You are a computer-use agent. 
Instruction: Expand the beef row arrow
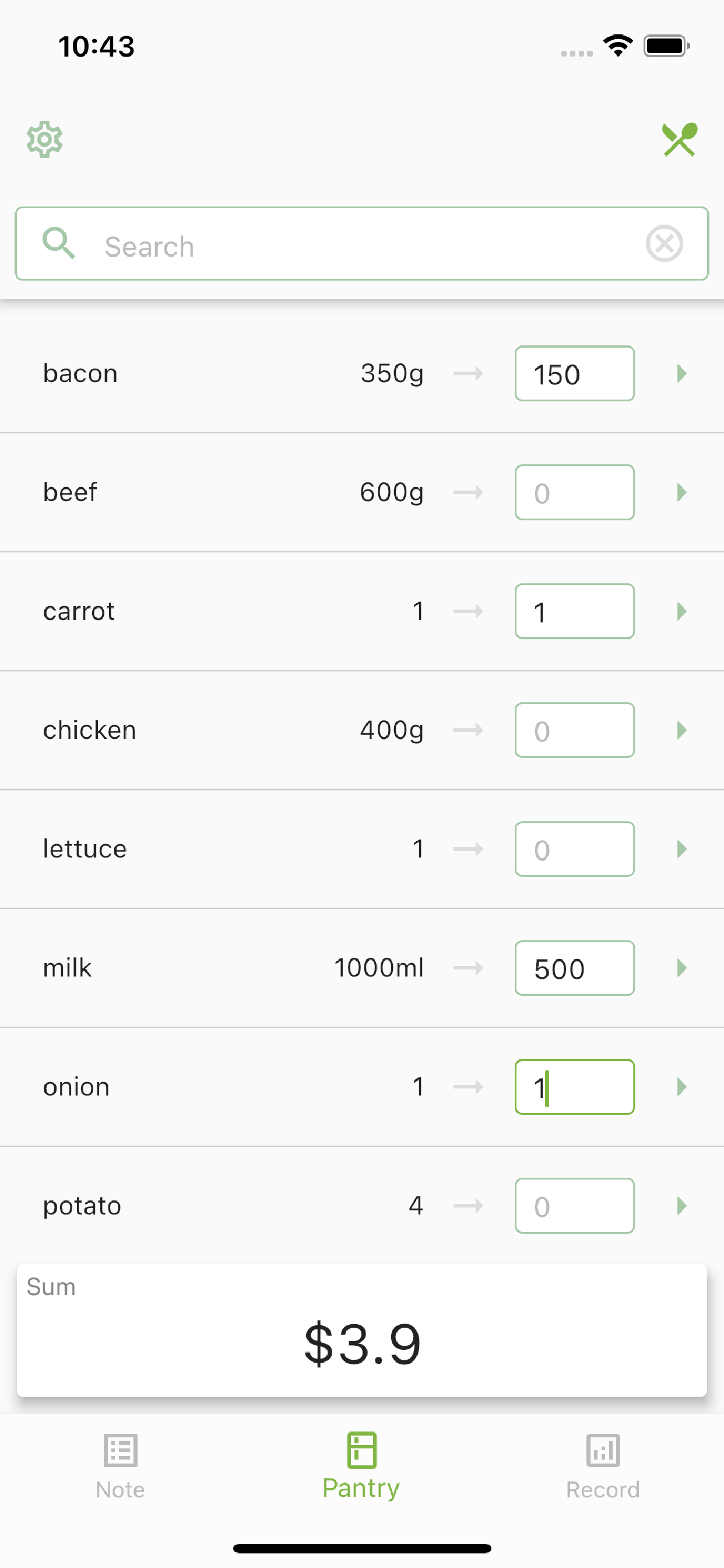[x=681, y=492]
